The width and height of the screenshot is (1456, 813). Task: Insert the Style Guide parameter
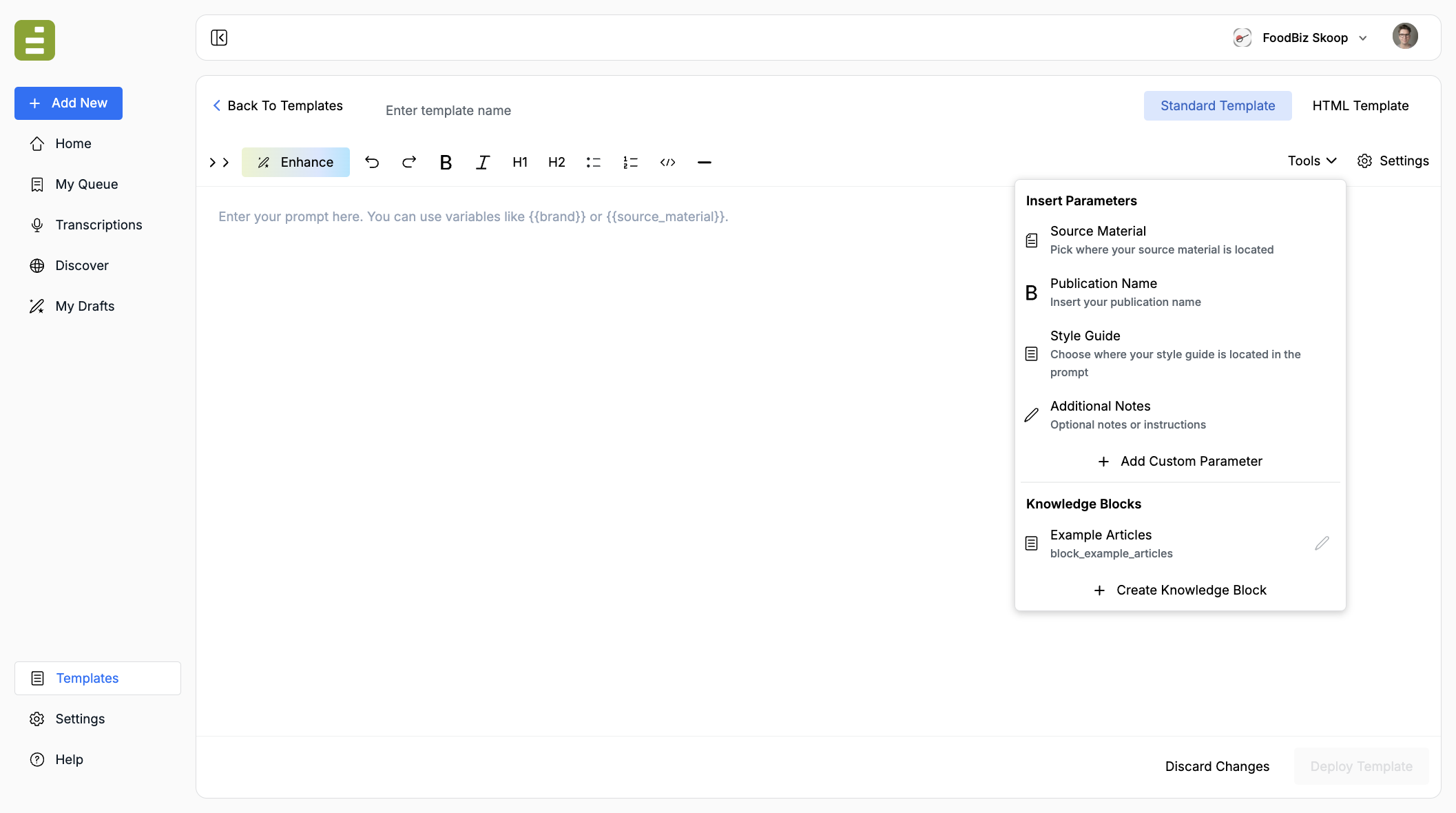(x=1181, y=353)
